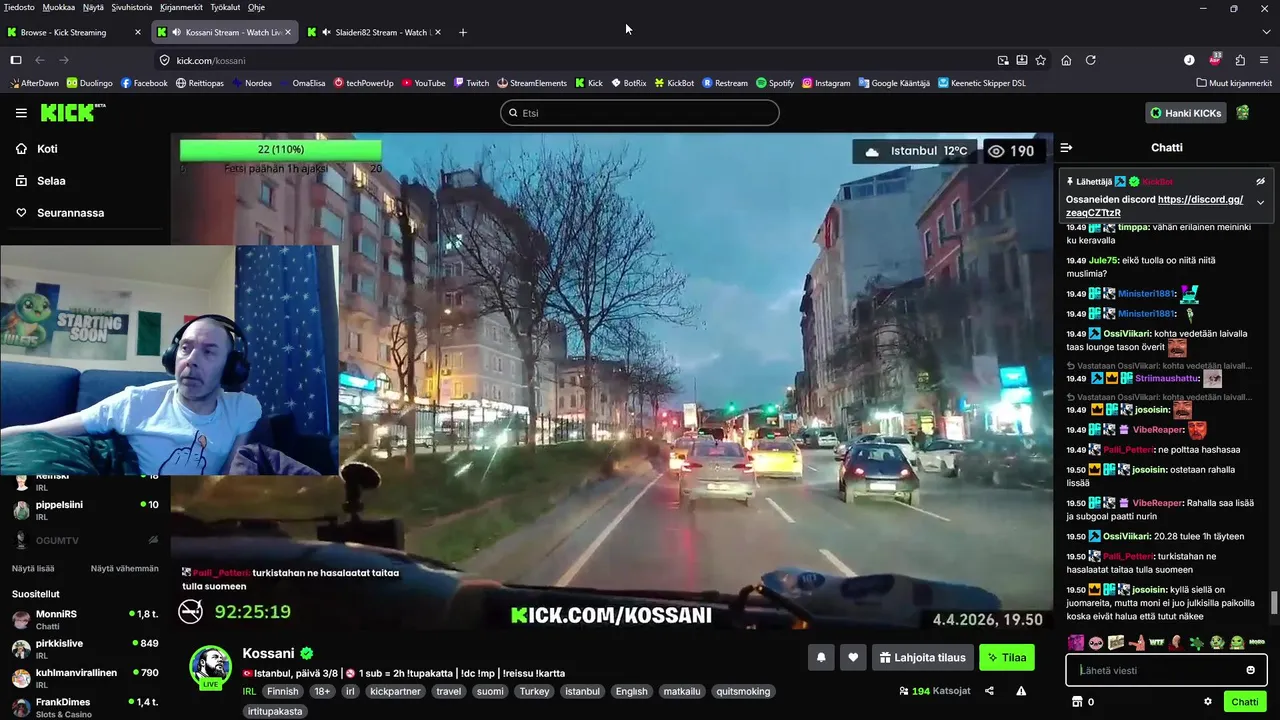
Task: Open the Kirjanmerkit menu
Action: click(181, 7)
